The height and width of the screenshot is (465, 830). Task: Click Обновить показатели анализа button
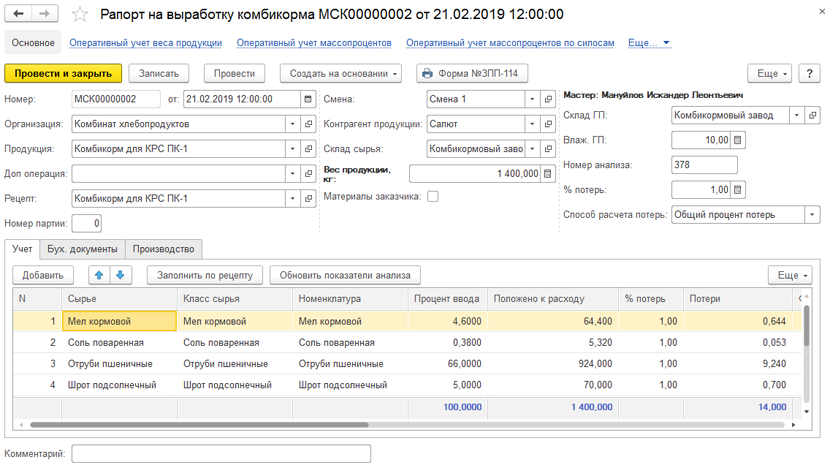pyautogui.click(x=345, y=275)
